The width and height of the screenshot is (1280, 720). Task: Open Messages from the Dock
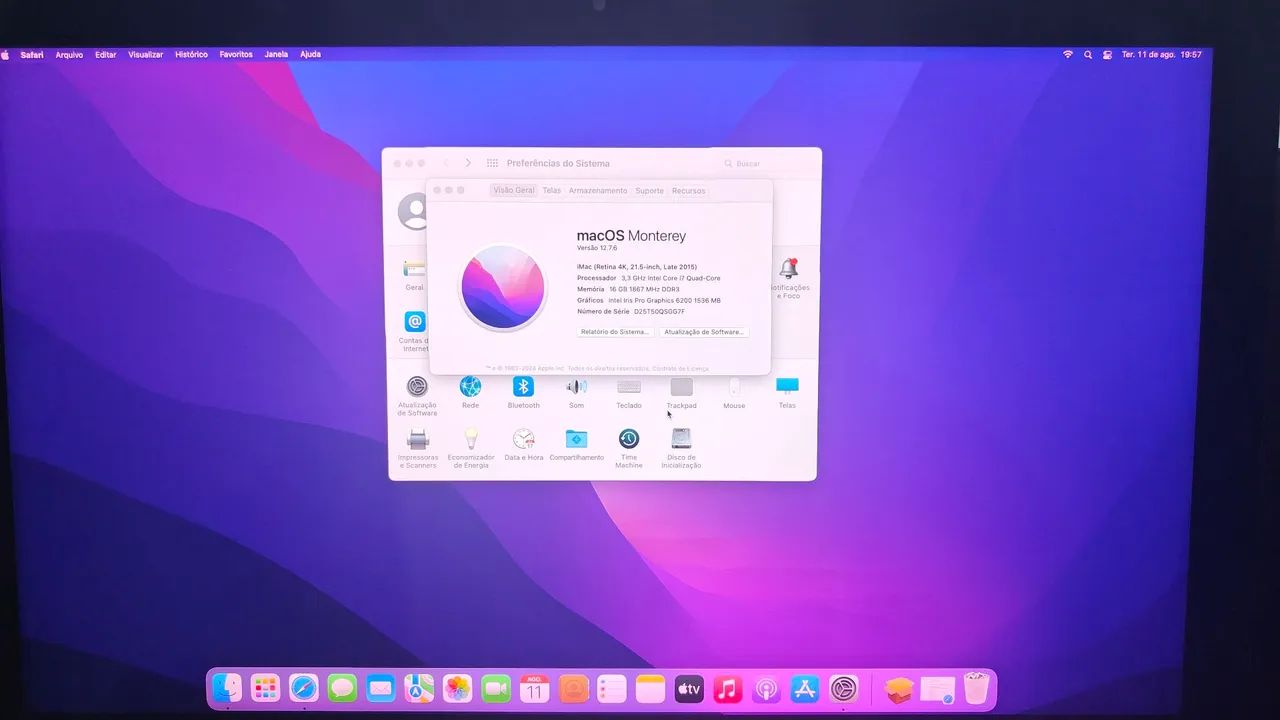tap(342, 688)
